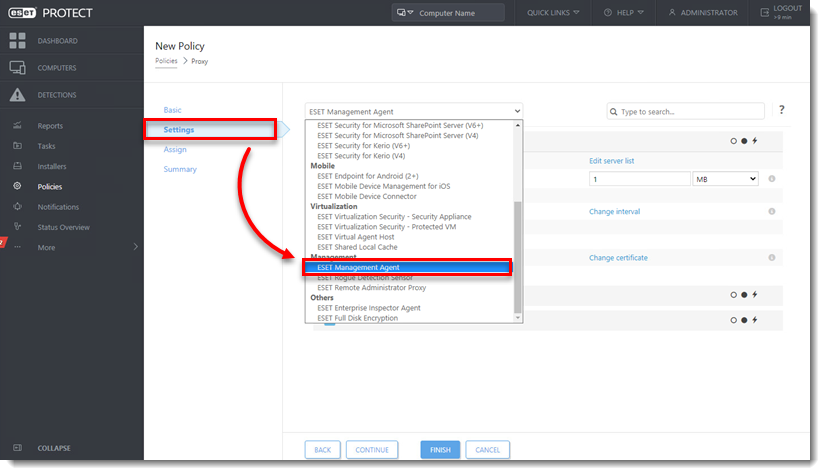Click the Policies breadcrumb link
825x475 pixels.
coord(166,61)
